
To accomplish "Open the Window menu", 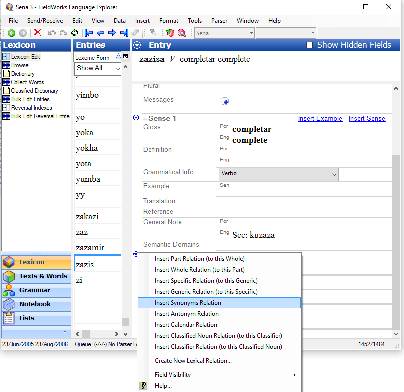I will click(x=248, y=21).
